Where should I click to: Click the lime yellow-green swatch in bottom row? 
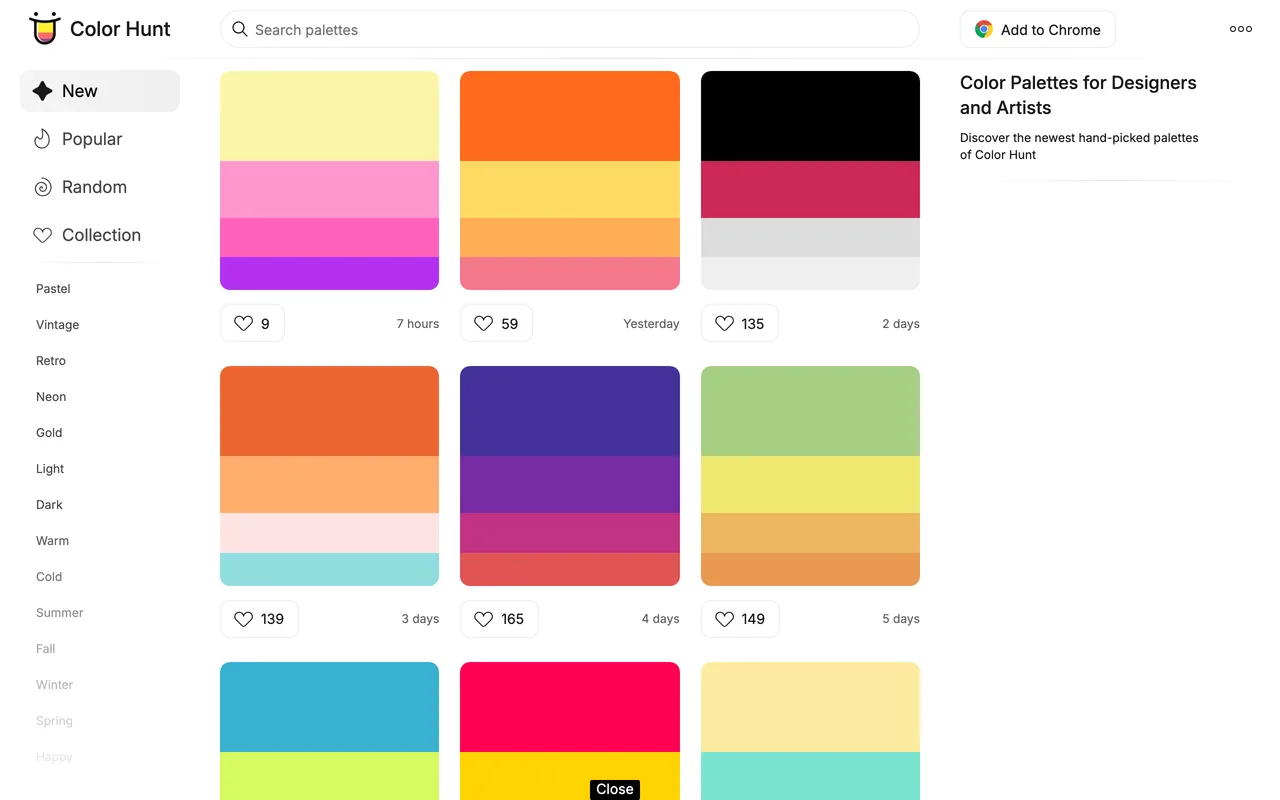point(329,776)
